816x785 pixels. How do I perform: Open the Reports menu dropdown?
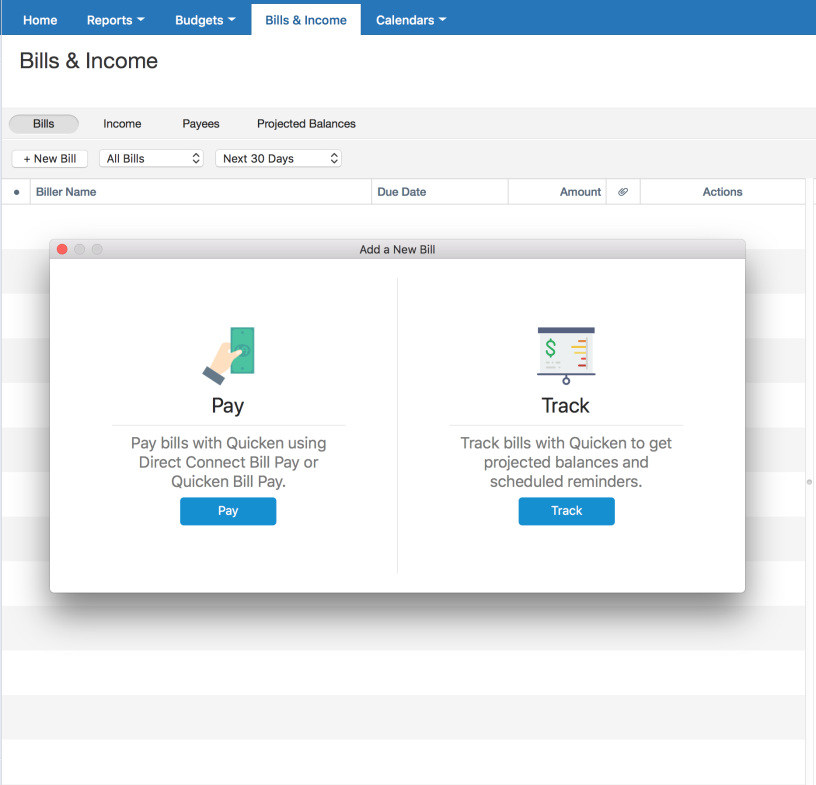115,20
